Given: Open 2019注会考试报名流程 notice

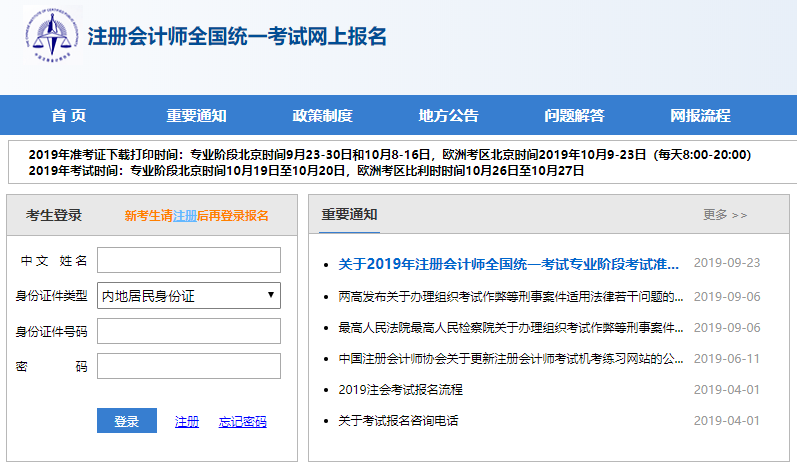Looking at the screenshot, I should coord(401,390).
